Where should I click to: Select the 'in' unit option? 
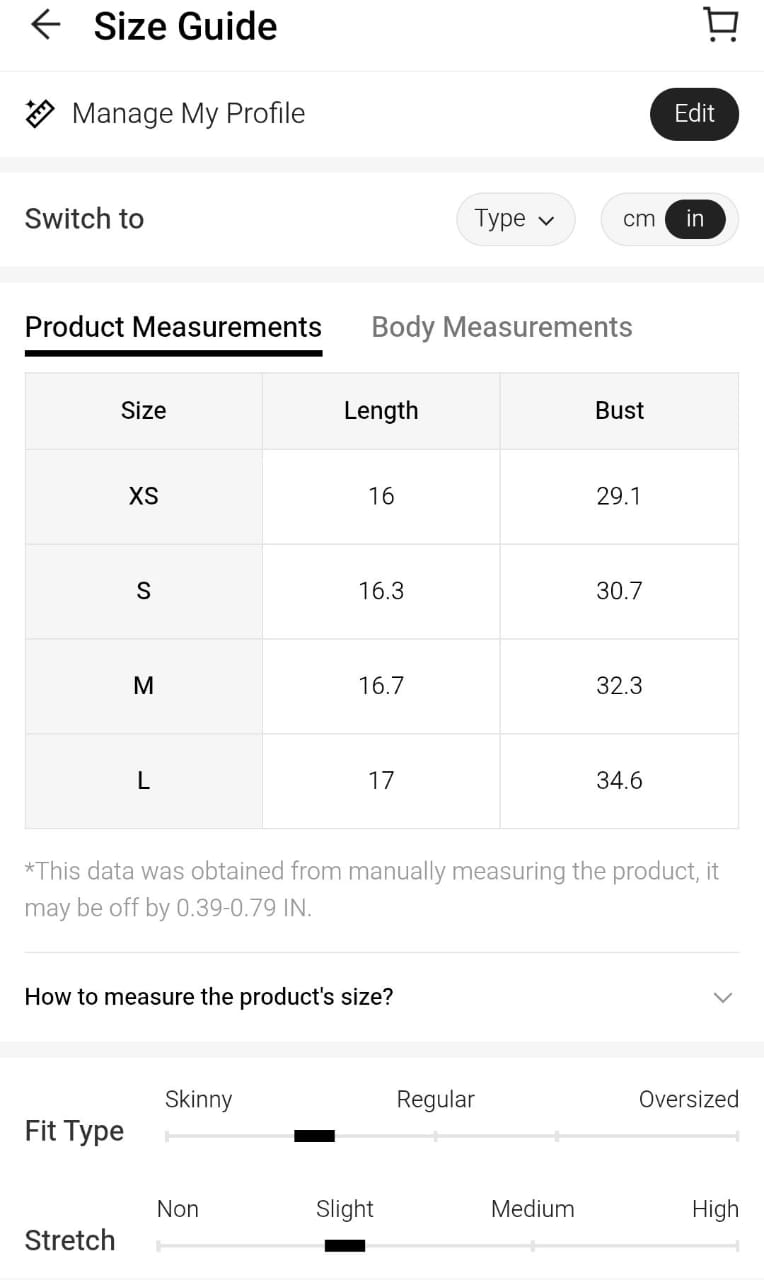pos(695,219)
